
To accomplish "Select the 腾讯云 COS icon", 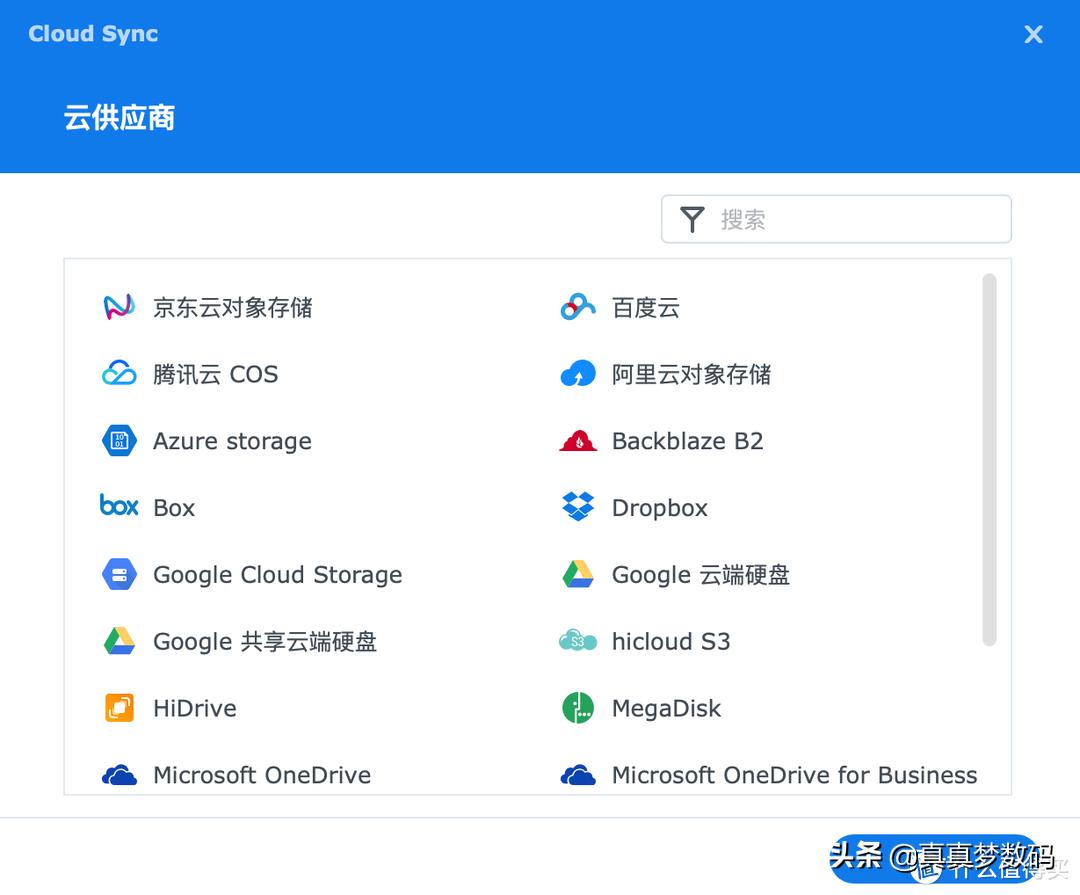I will coord(119,373).
